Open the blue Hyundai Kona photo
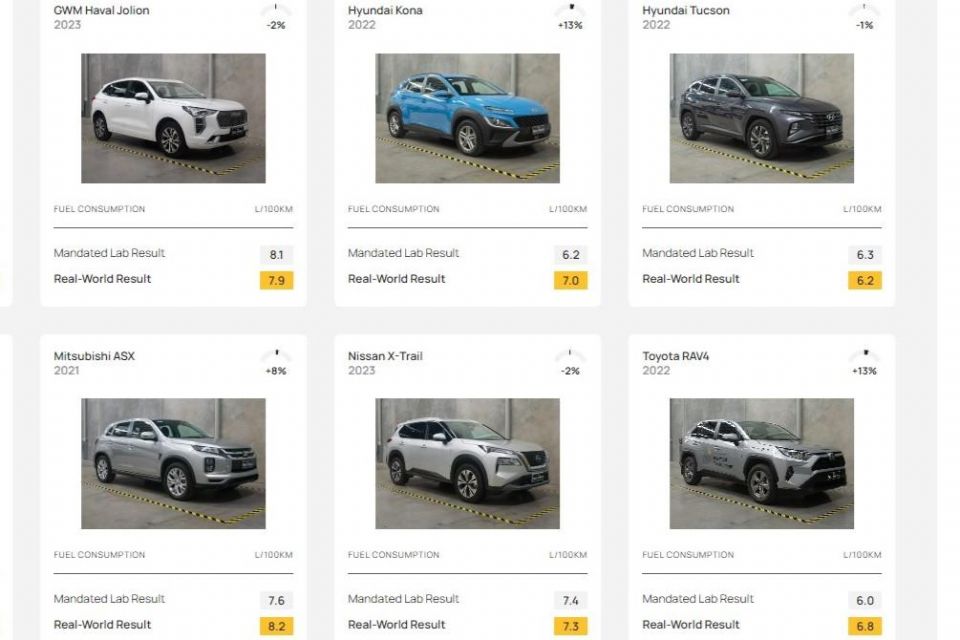The image size is (960, 640). tap(467, 118)
